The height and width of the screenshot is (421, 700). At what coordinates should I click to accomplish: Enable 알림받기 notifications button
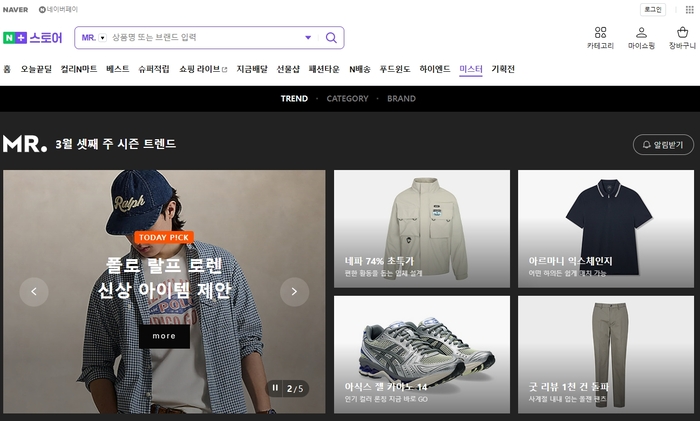pos(663,145)
